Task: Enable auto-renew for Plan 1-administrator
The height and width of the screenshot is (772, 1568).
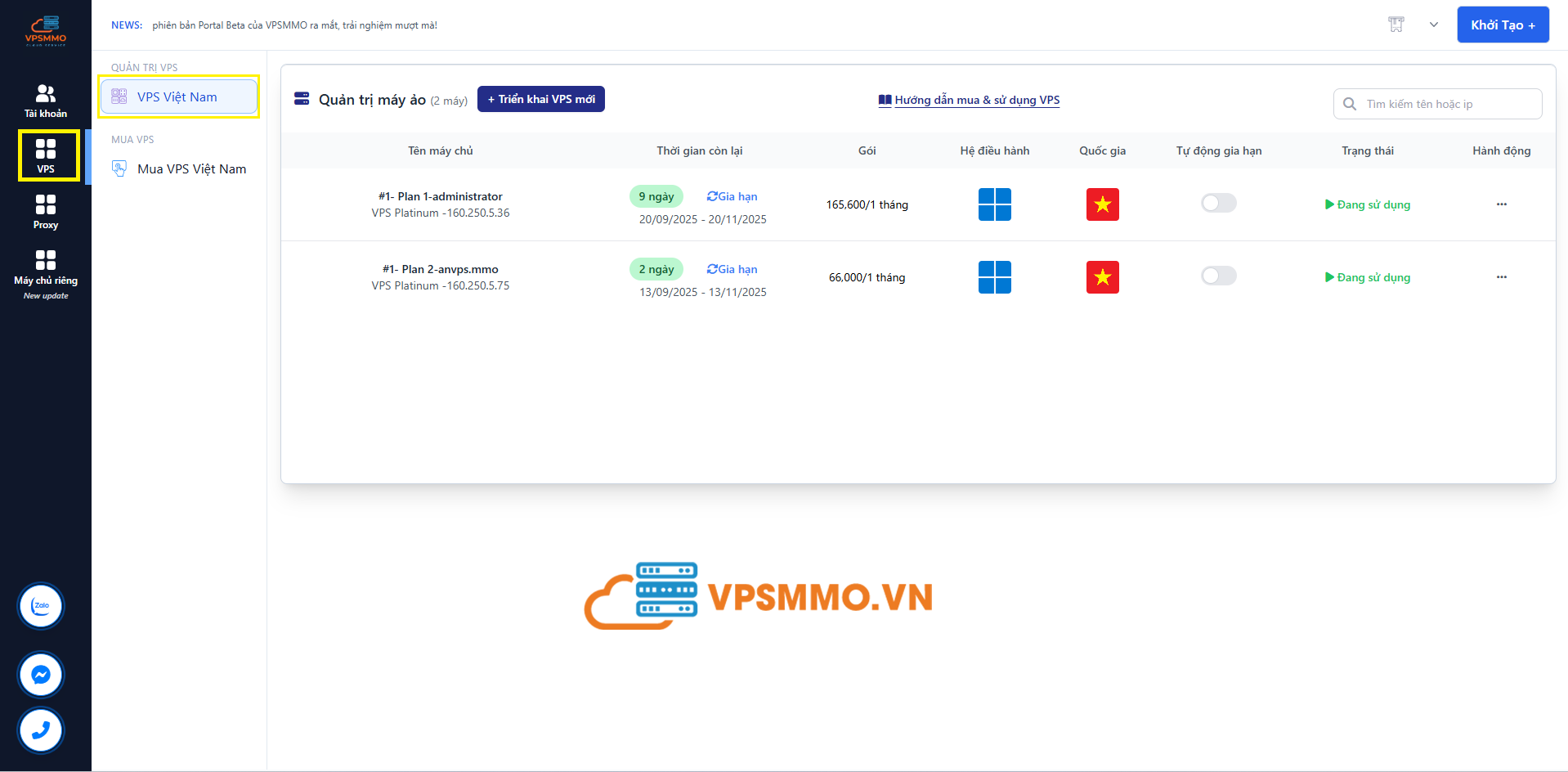Action: [1218, 204]
